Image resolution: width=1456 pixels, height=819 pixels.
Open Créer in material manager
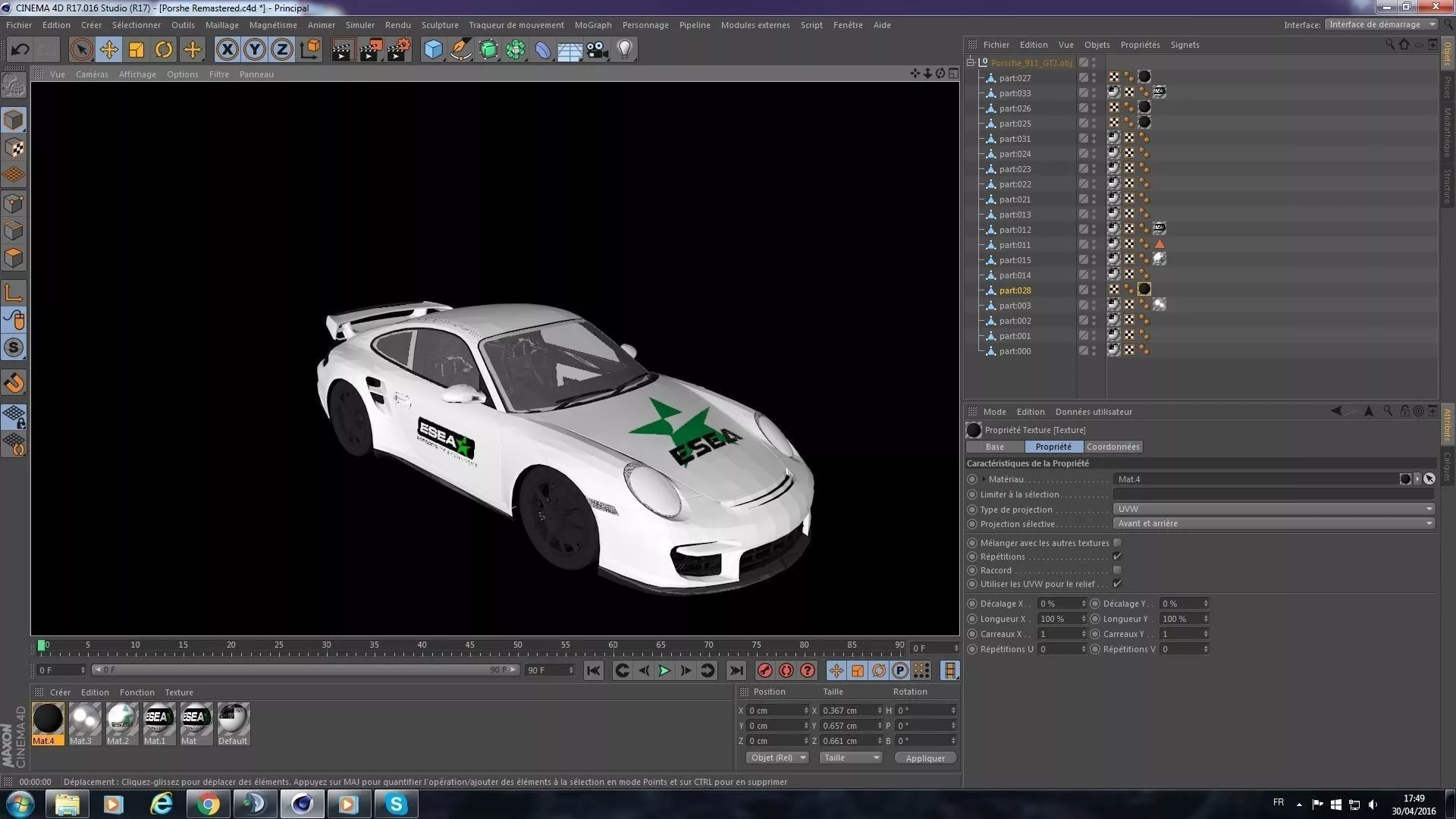click(x=60, y=692)
